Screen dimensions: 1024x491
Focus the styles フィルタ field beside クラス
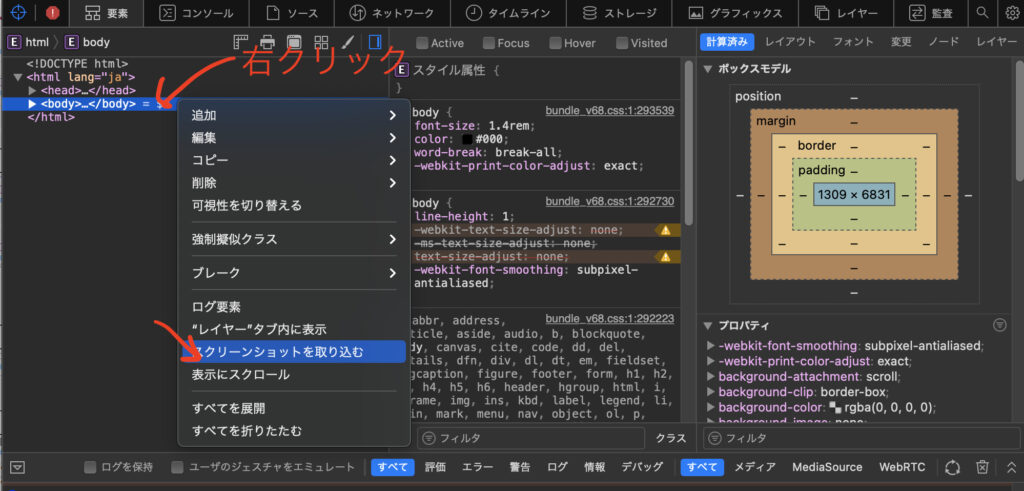[x=531, y=438]
